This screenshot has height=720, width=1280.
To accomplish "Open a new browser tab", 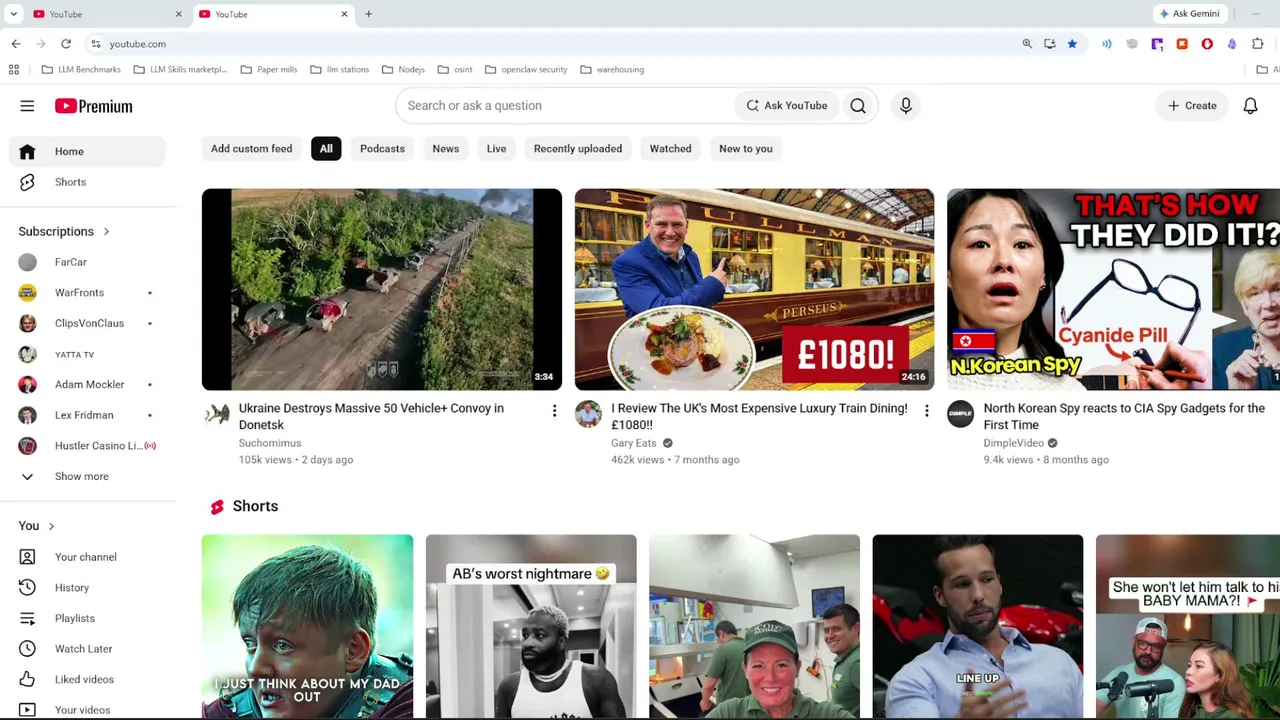I will (368, 14).
